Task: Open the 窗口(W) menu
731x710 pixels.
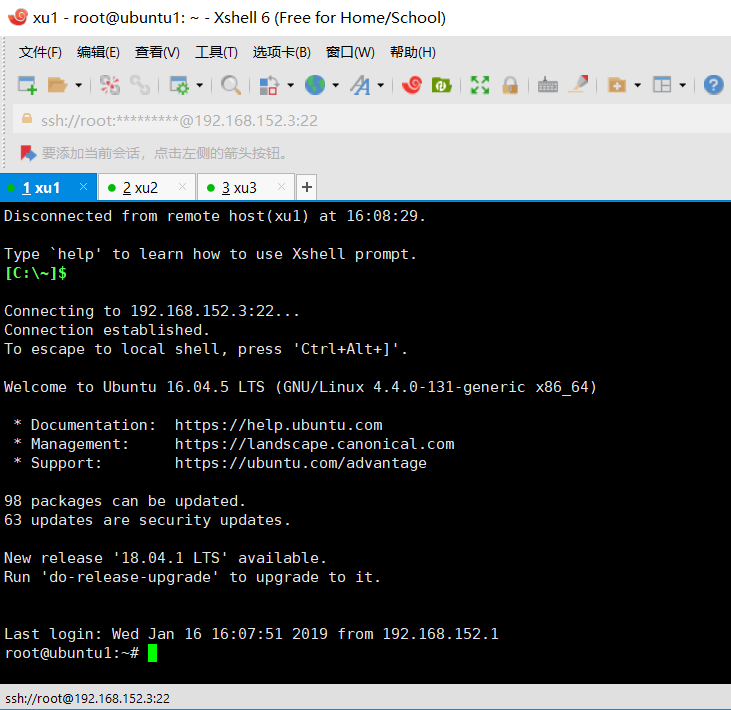Action: (x=350, y=52)
